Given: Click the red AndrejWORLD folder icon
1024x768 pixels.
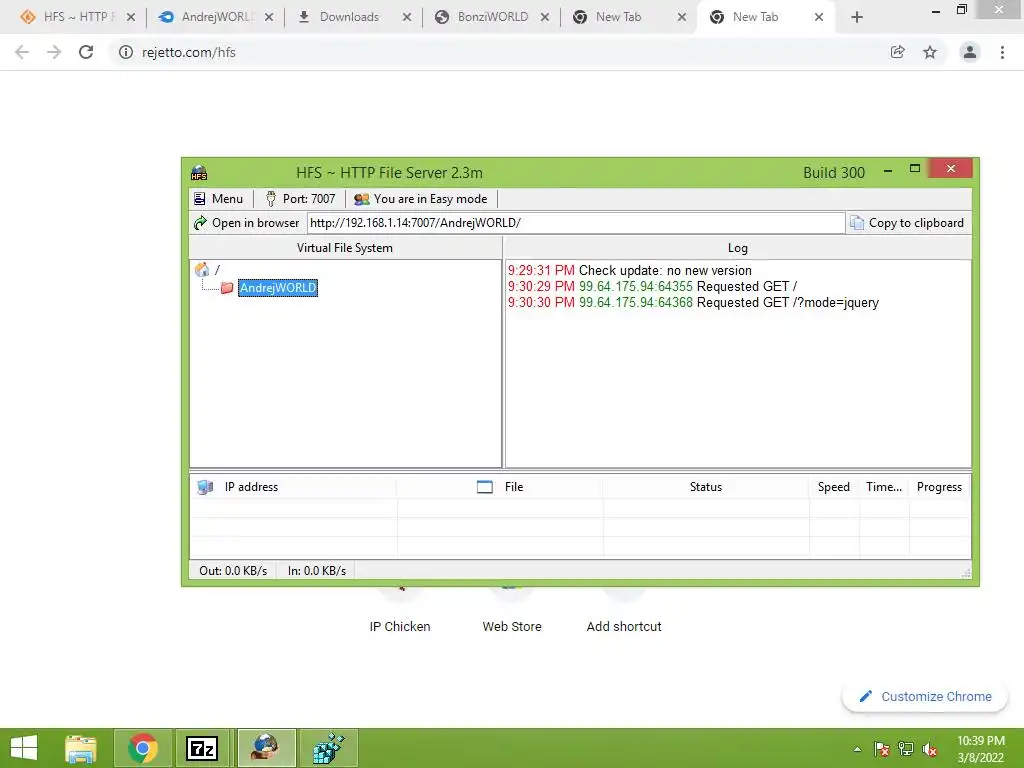Looking at the screenshot, I should click(x=227, y=287).
